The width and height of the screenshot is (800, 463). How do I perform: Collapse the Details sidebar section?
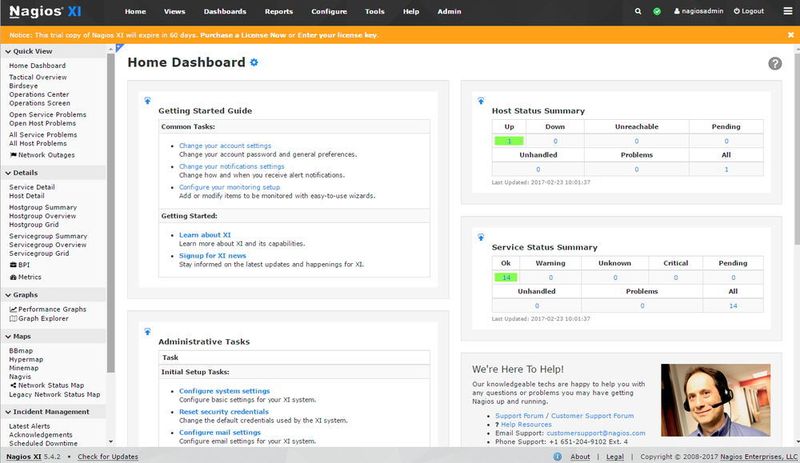[21, 173]
